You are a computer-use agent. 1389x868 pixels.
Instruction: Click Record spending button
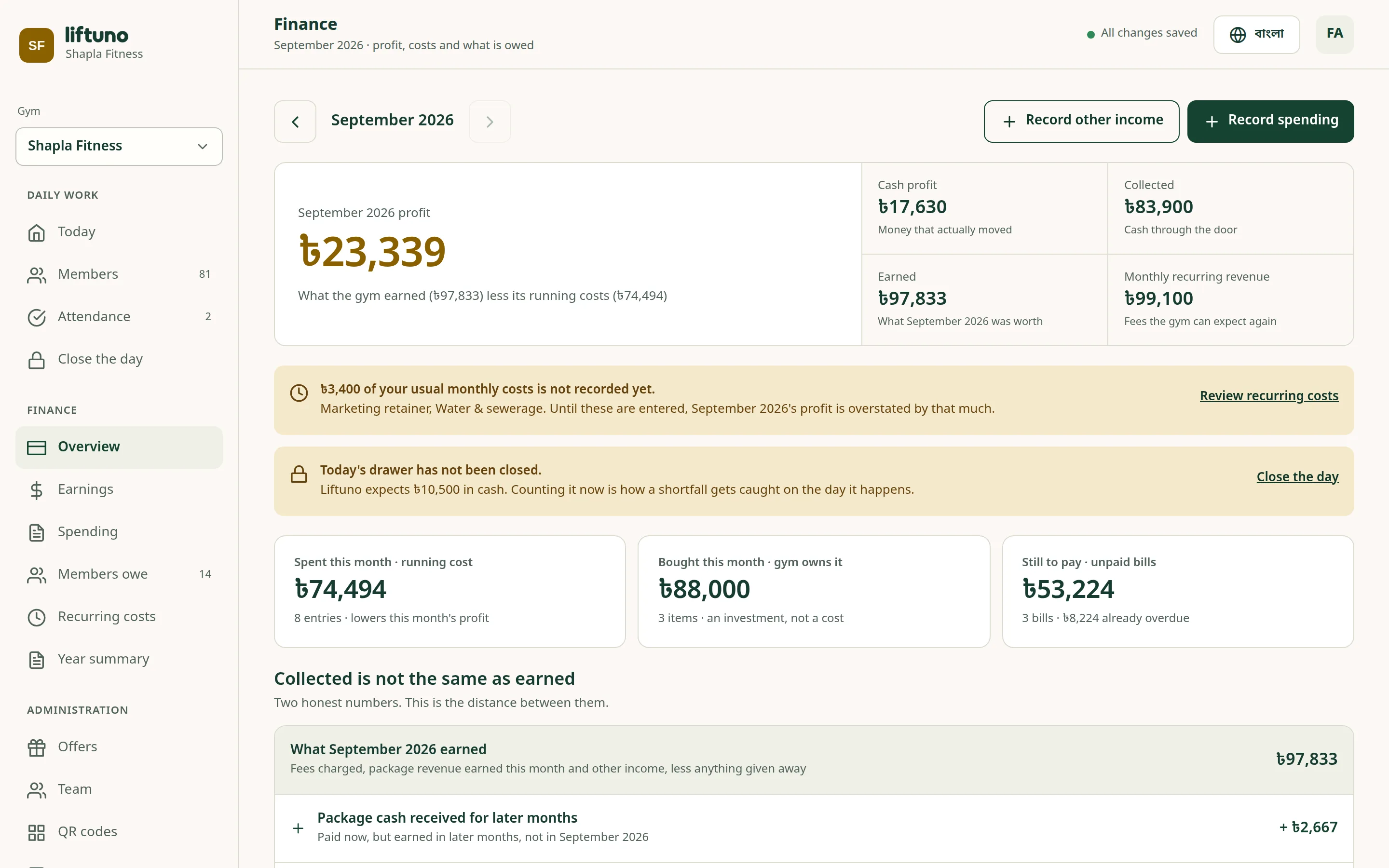coord(1270,122)
